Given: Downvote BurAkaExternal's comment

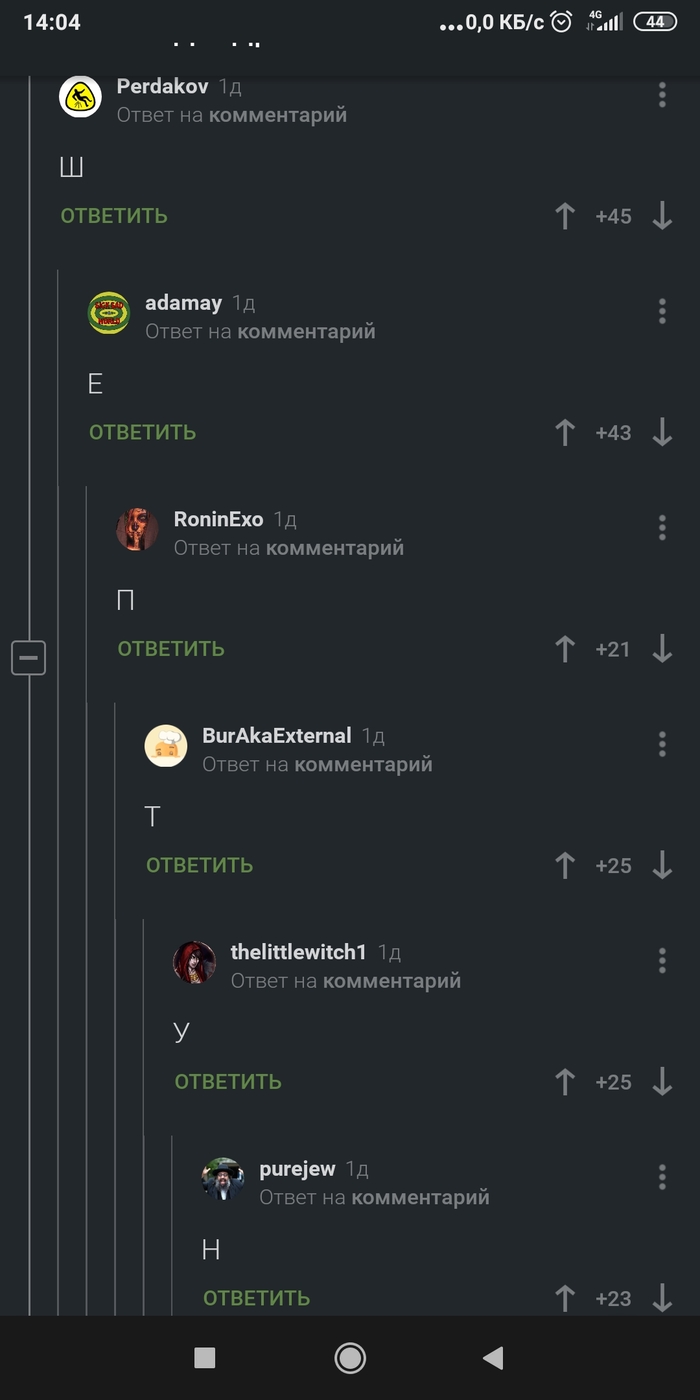Looking at the screenshot, I should 662,865.
